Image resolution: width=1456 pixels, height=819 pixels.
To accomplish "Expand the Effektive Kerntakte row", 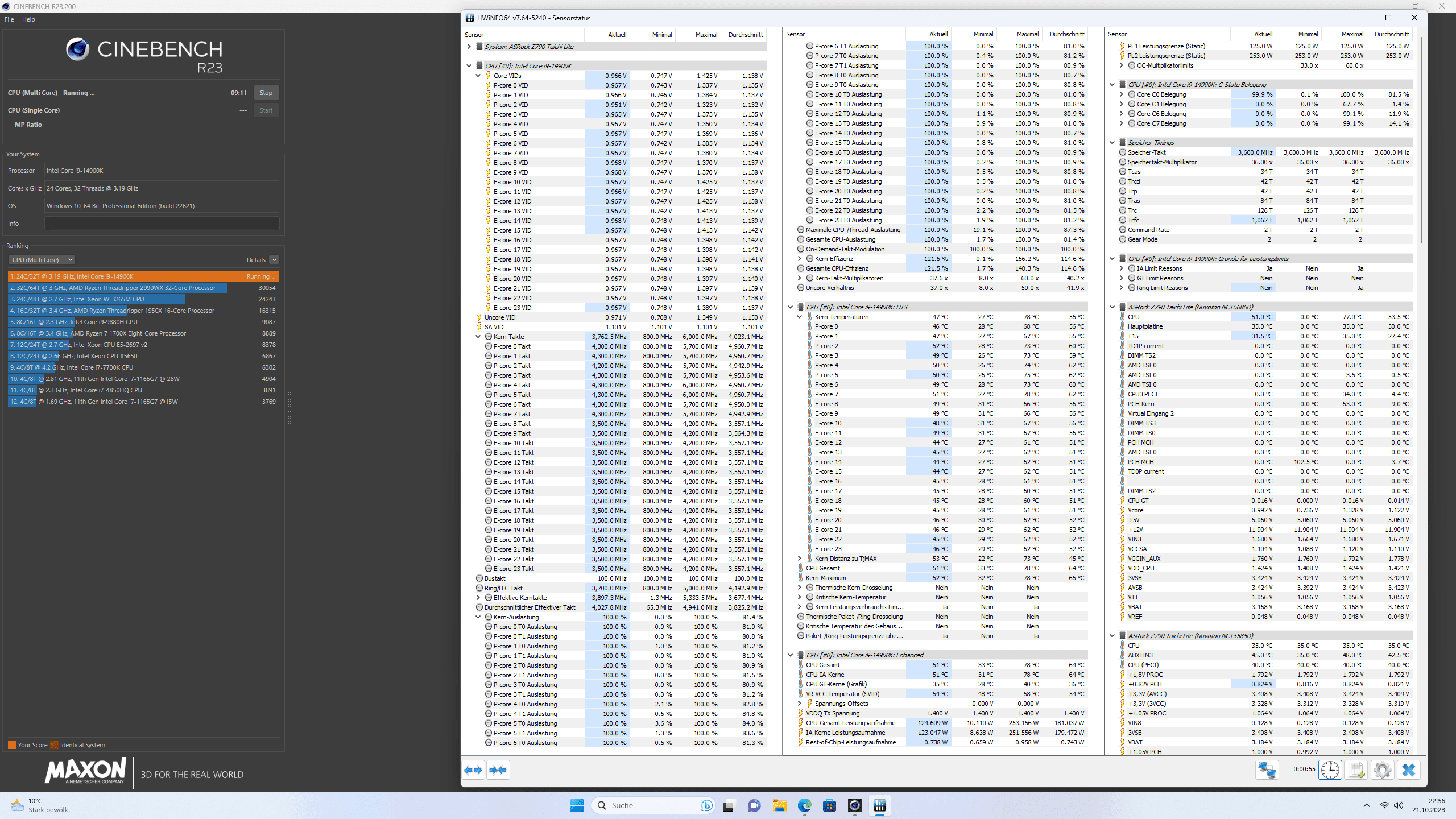I will point(478,598).
